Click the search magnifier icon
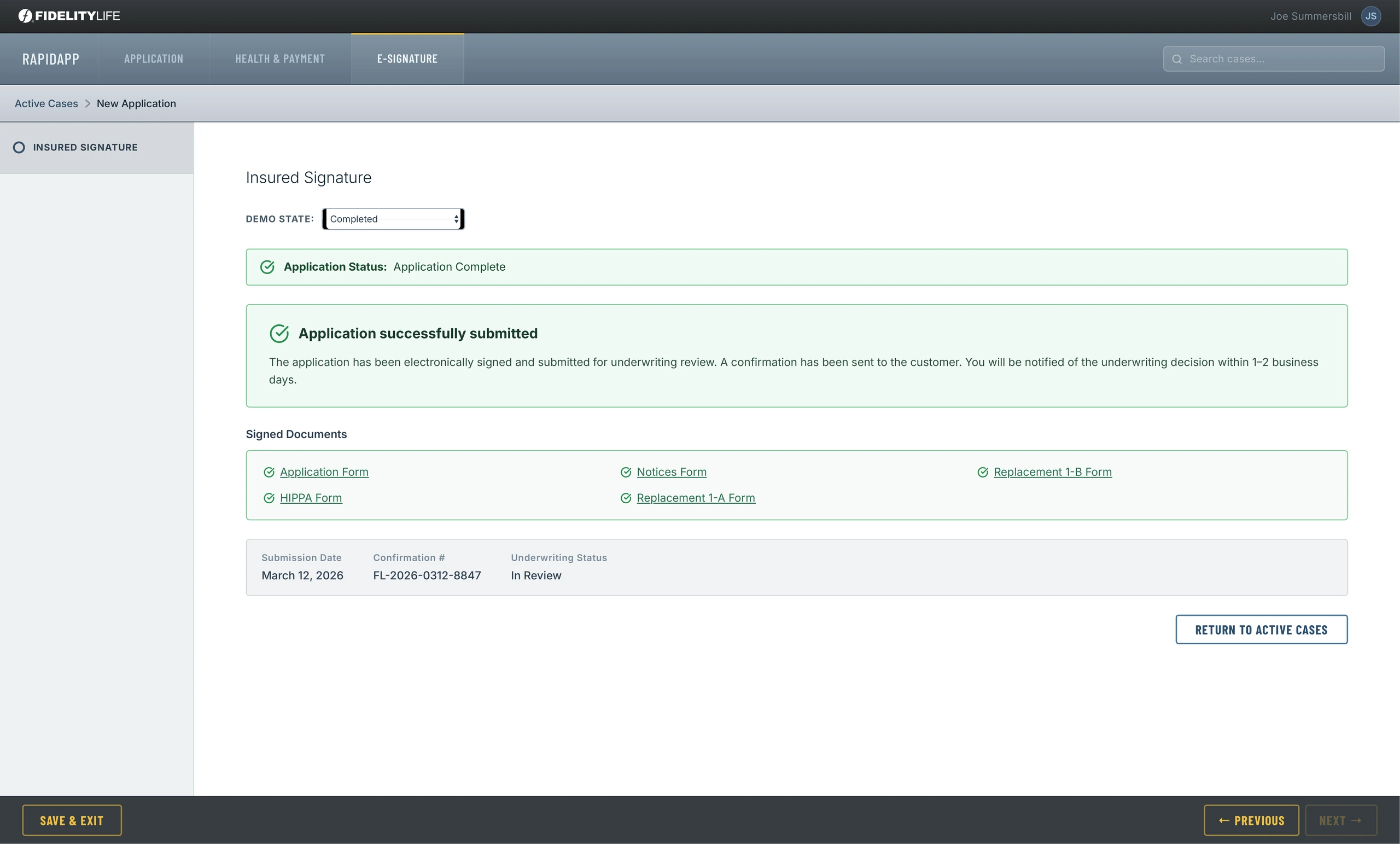This screenshot has height=844, width=1400. (1177, 59)
